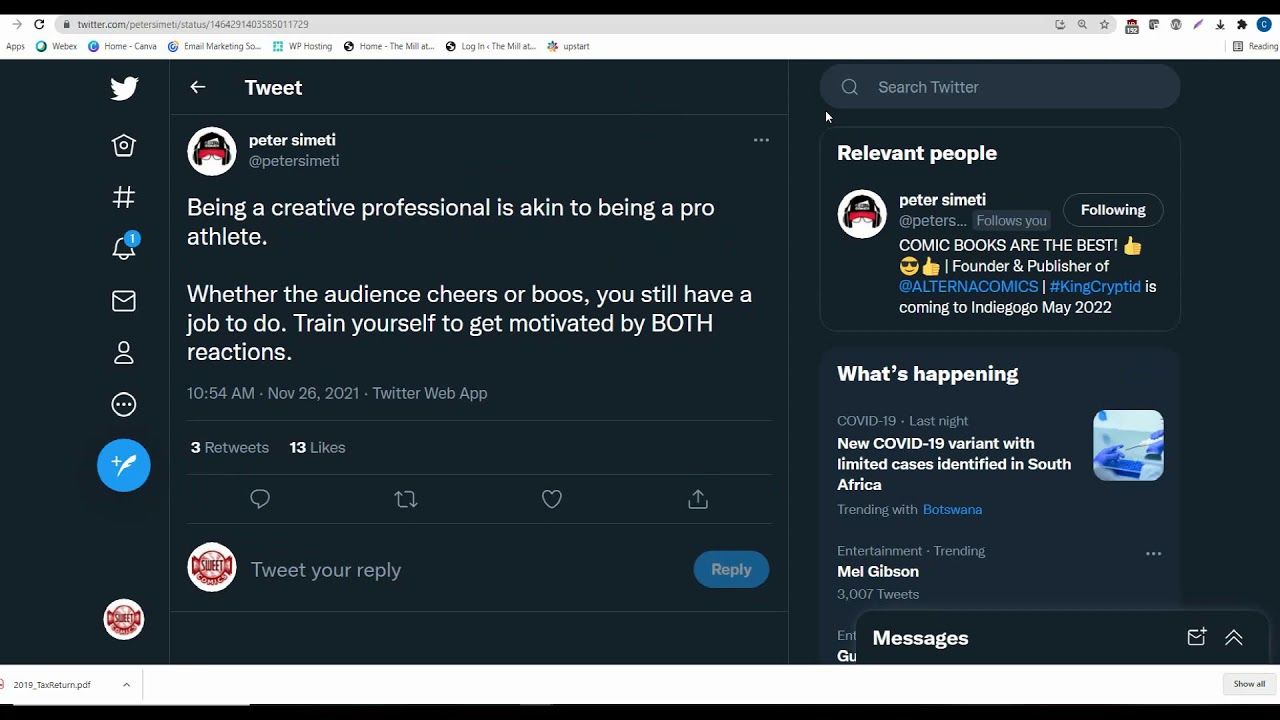Open options for Mel Gibson trend
Screen dimensions: 1280x720
(x=1153, y=553)
